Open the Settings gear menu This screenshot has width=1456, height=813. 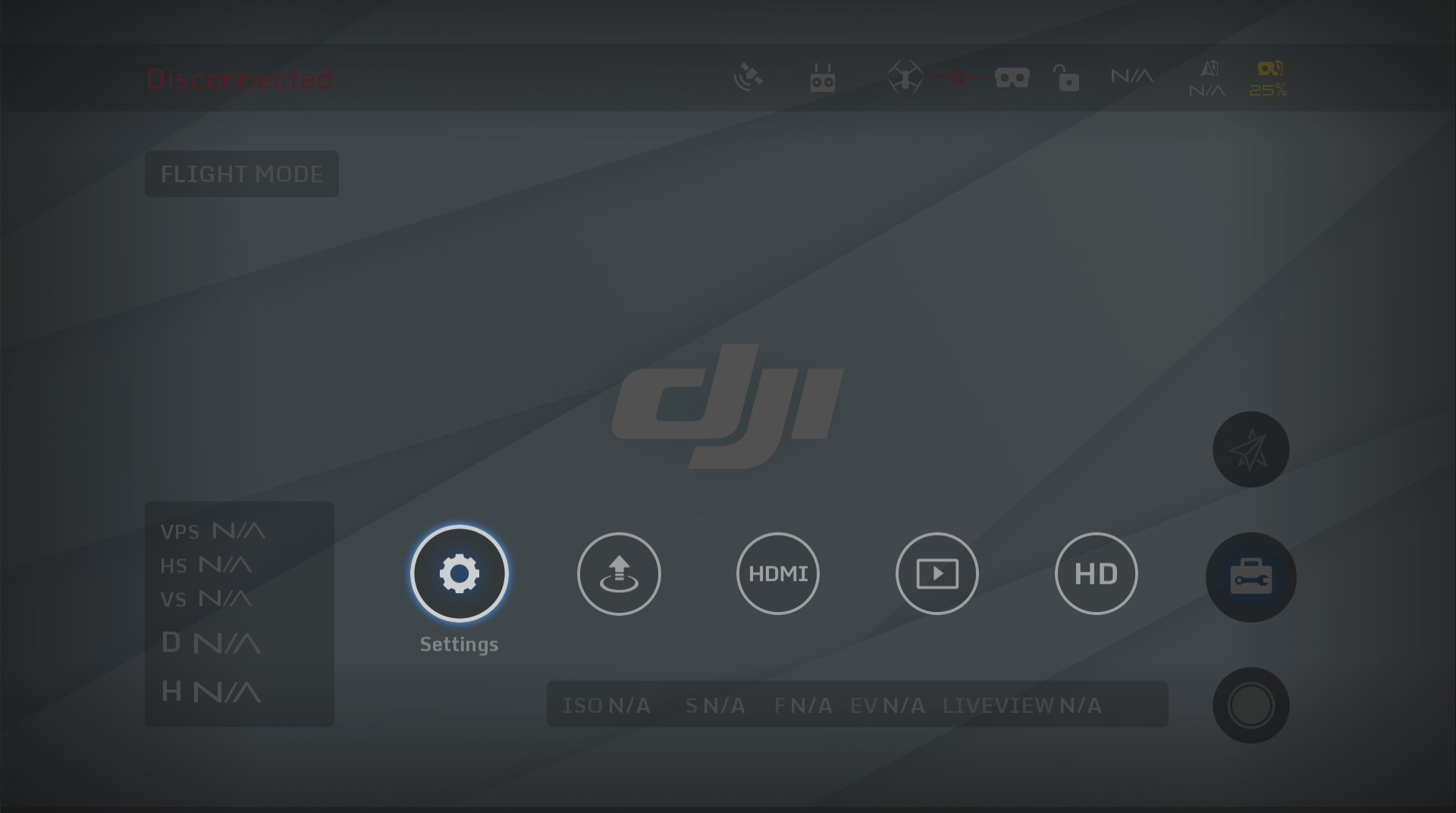coord(459,573)
